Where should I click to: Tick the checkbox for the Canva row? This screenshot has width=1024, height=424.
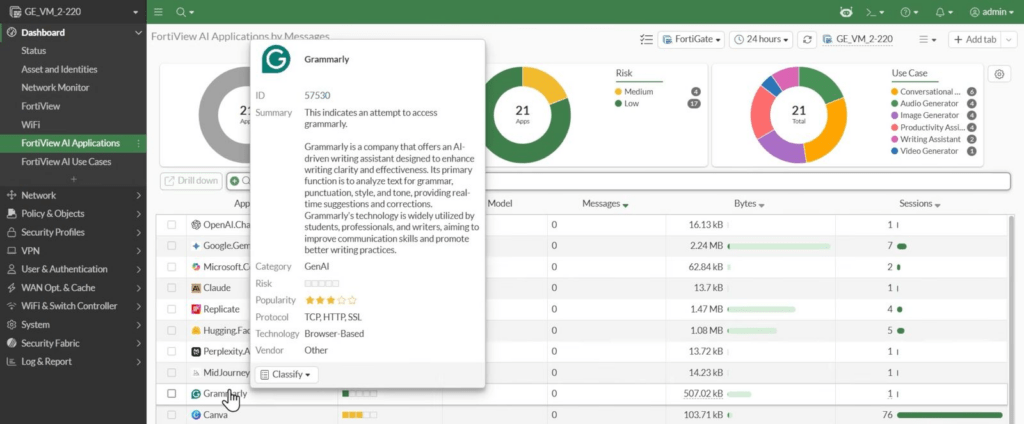[x=172, y=414]
